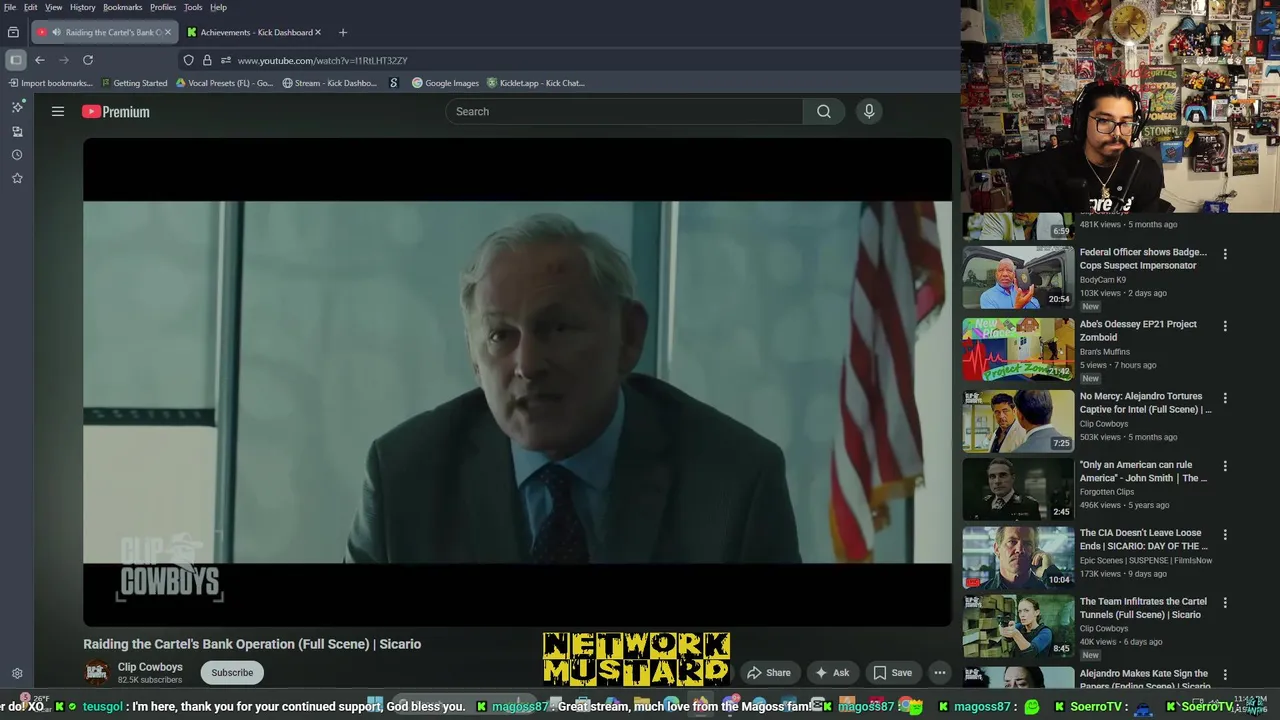Click the Ask button below video
The width and height of the screenshot is (1280, 720).
pos(832,673)
